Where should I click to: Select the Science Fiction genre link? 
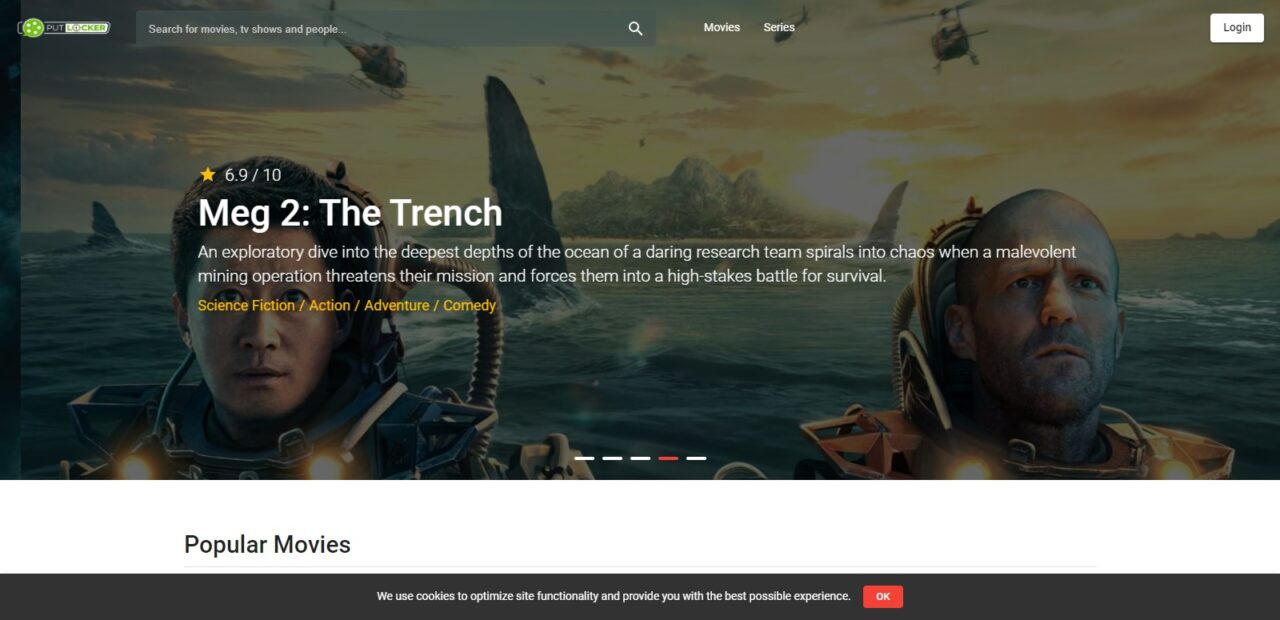point(246,306)
